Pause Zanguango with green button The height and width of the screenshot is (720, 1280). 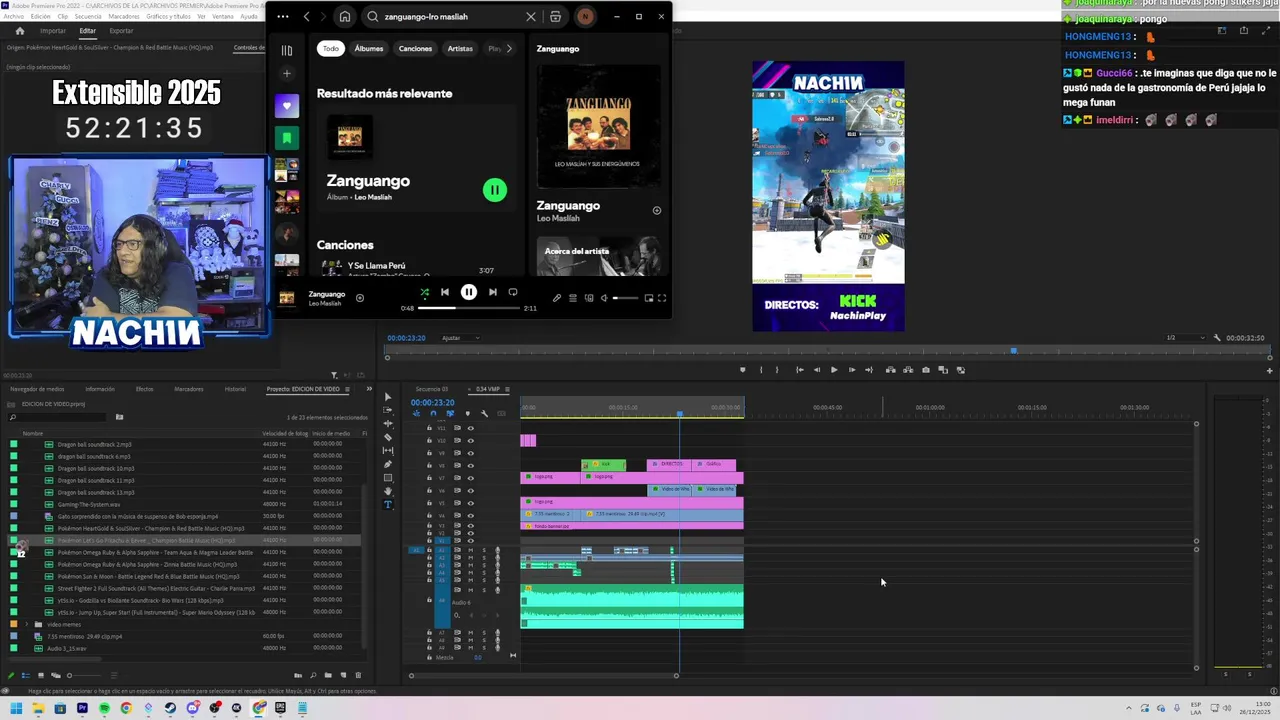tap(495, 190)
